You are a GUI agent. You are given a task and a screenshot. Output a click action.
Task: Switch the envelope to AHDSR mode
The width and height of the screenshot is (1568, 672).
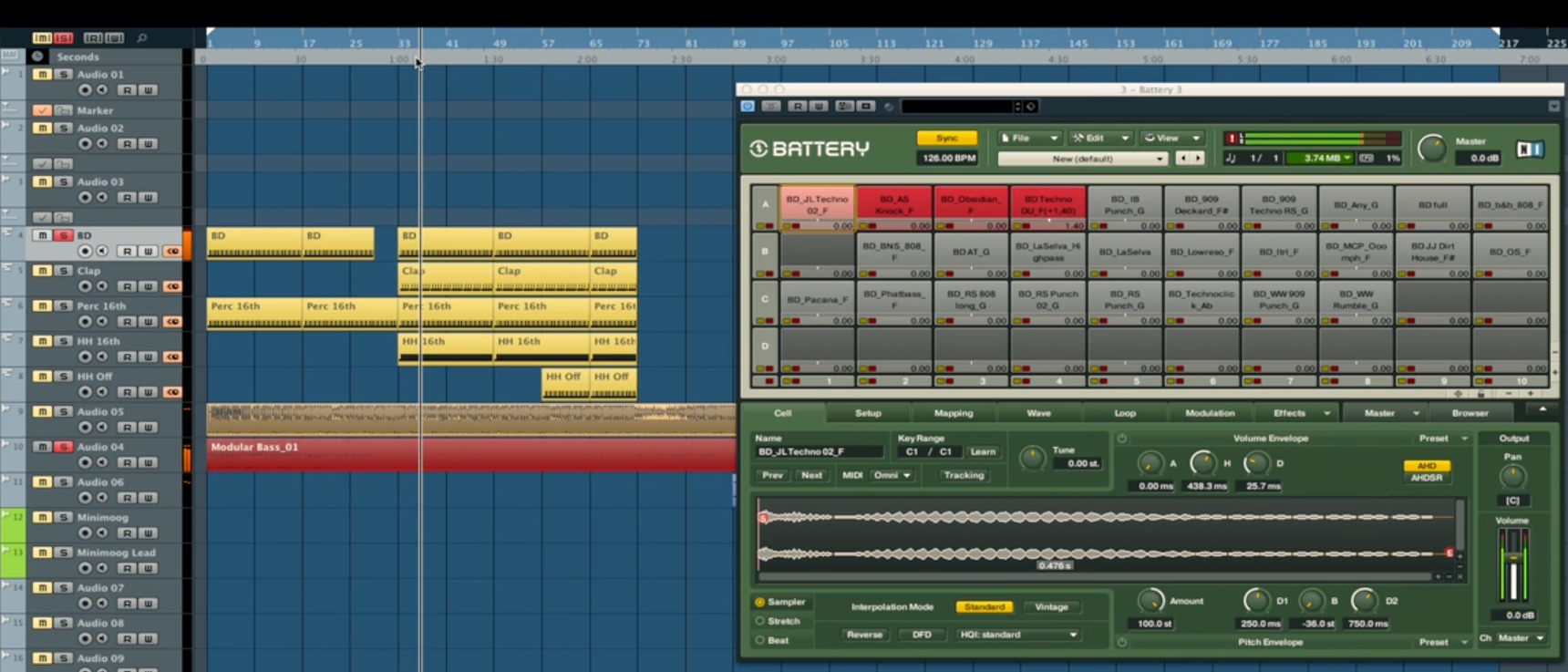tap(1427, 478)
